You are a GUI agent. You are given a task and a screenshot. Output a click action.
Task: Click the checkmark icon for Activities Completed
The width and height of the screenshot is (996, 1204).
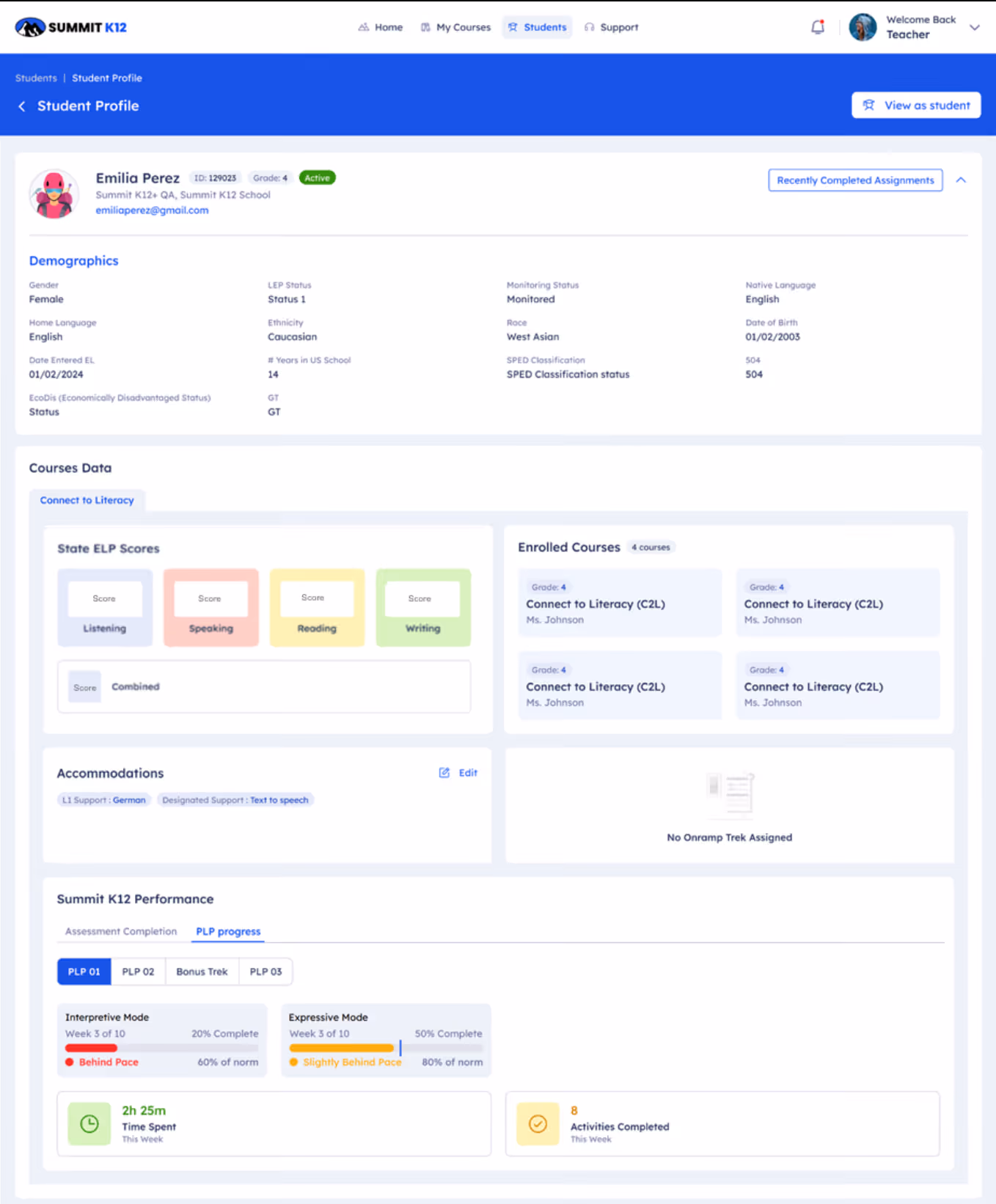(538, 1123)
